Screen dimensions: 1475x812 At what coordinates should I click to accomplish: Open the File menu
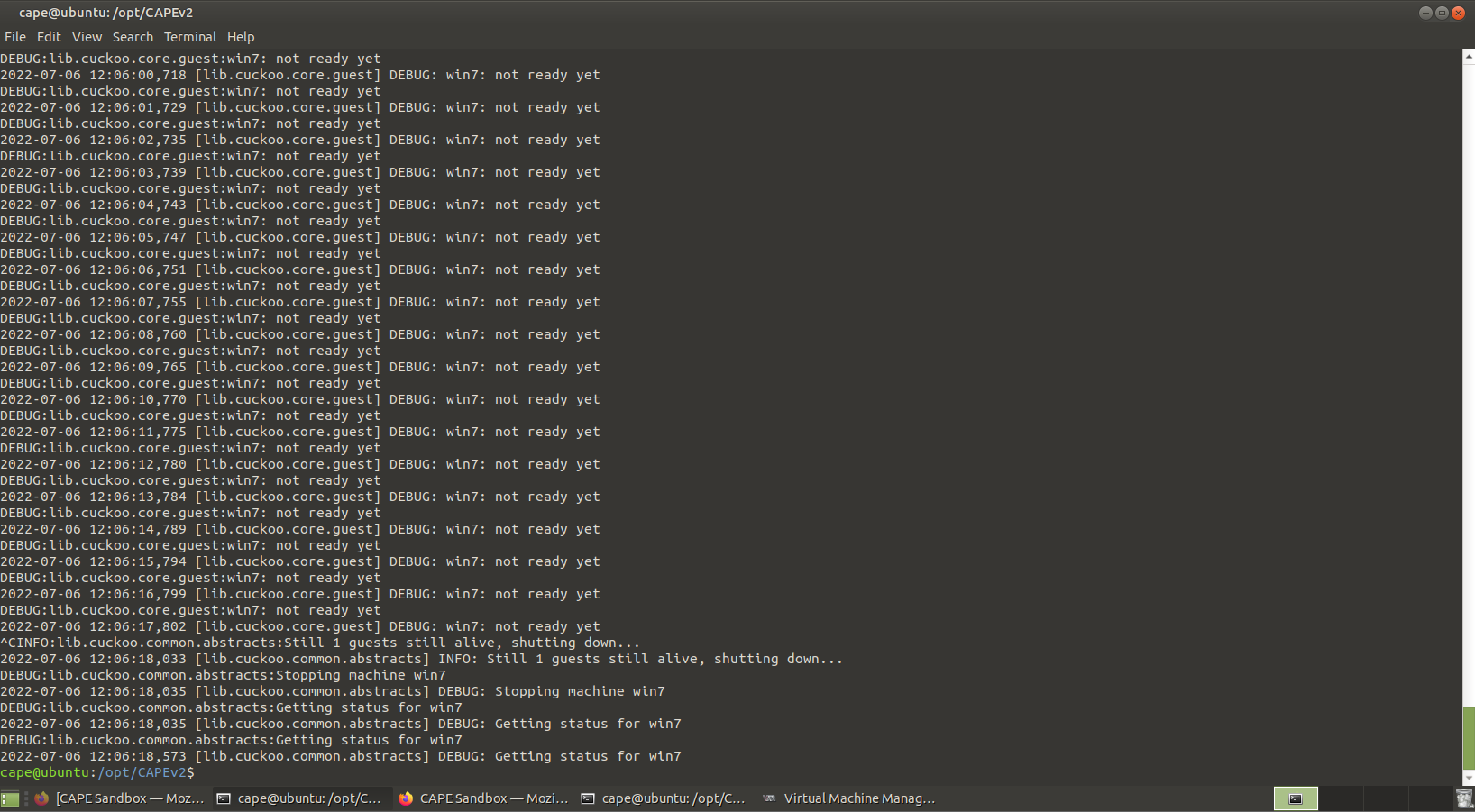pos(14,37)
